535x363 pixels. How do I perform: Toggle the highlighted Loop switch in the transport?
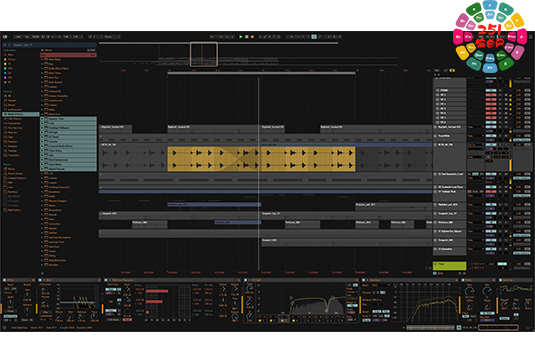(x=314, y=37)
